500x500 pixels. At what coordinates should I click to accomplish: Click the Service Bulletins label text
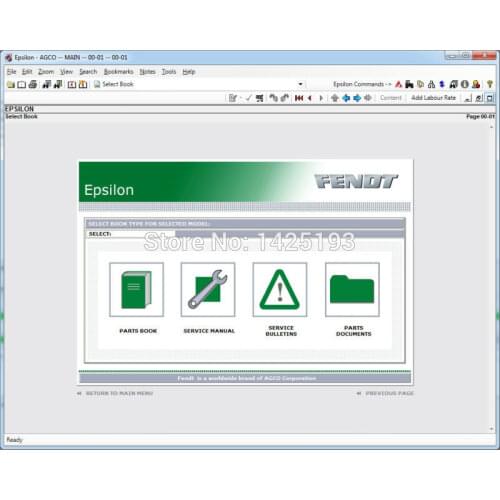coord(281,331)
